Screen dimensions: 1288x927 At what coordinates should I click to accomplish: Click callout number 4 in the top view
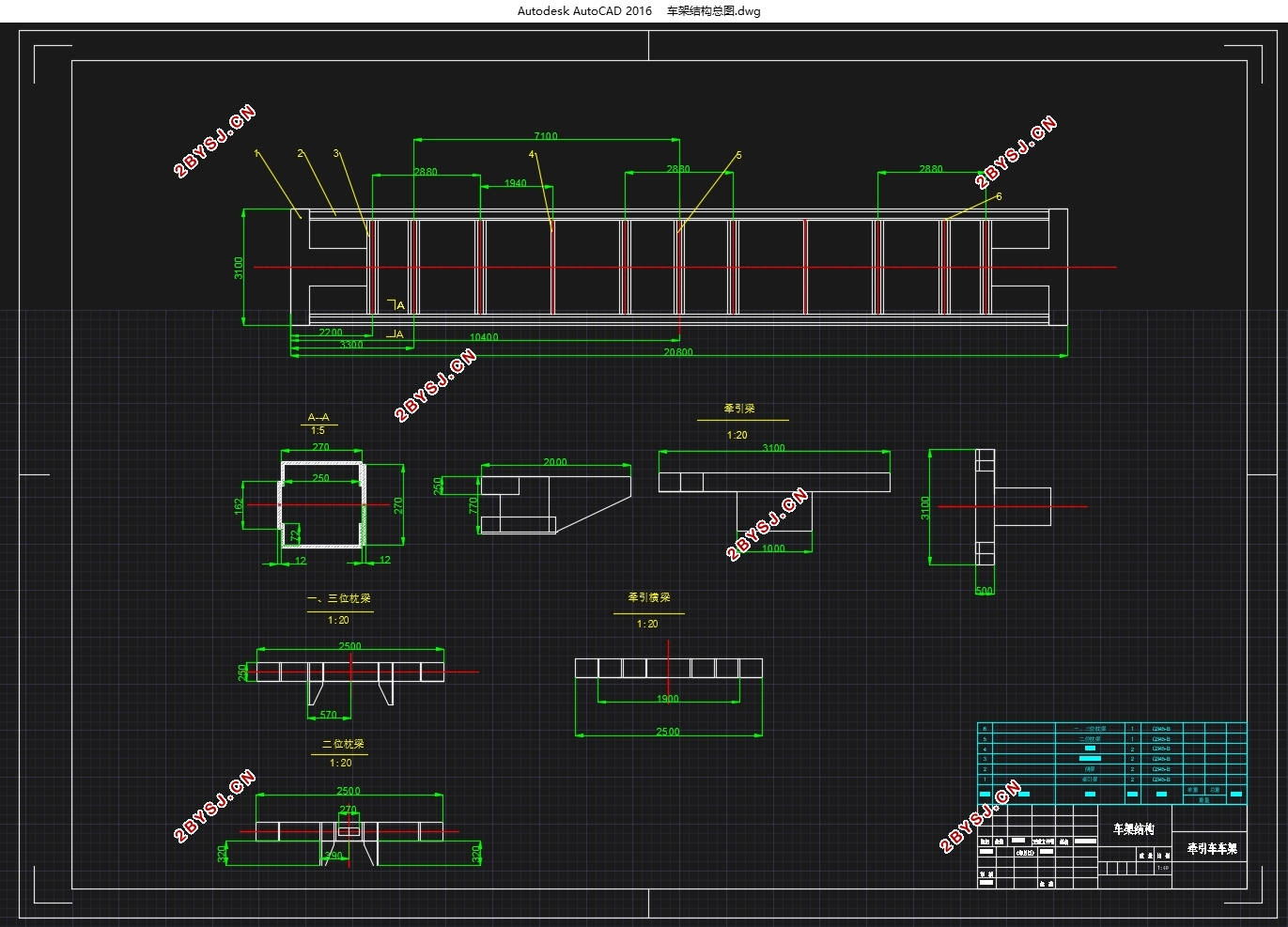[531, 155]
